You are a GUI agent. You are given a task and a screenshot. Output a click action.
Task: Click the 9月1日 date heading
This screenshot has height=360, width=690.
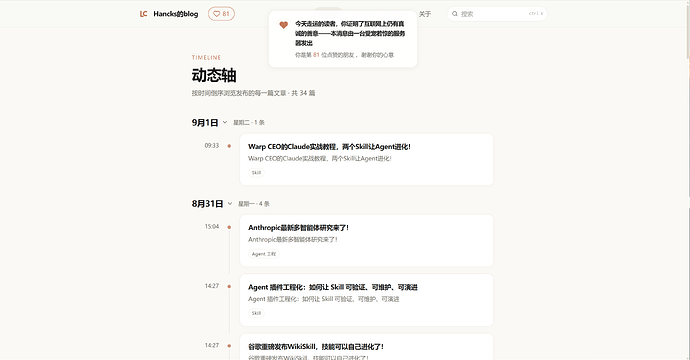[x=205, y=122]
